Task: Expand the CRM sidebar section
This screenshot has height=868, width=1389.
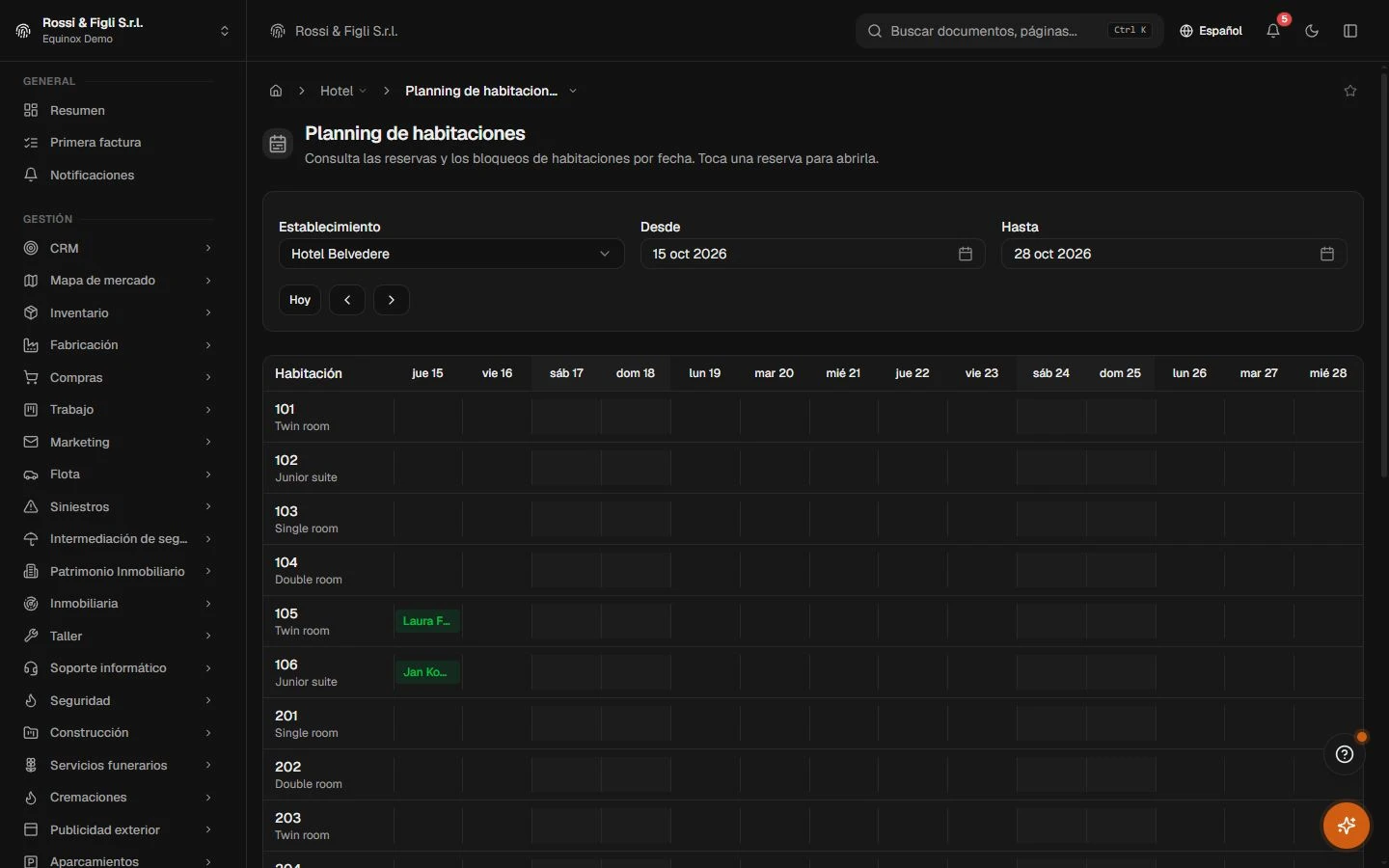Action: (x=118, y=248)
